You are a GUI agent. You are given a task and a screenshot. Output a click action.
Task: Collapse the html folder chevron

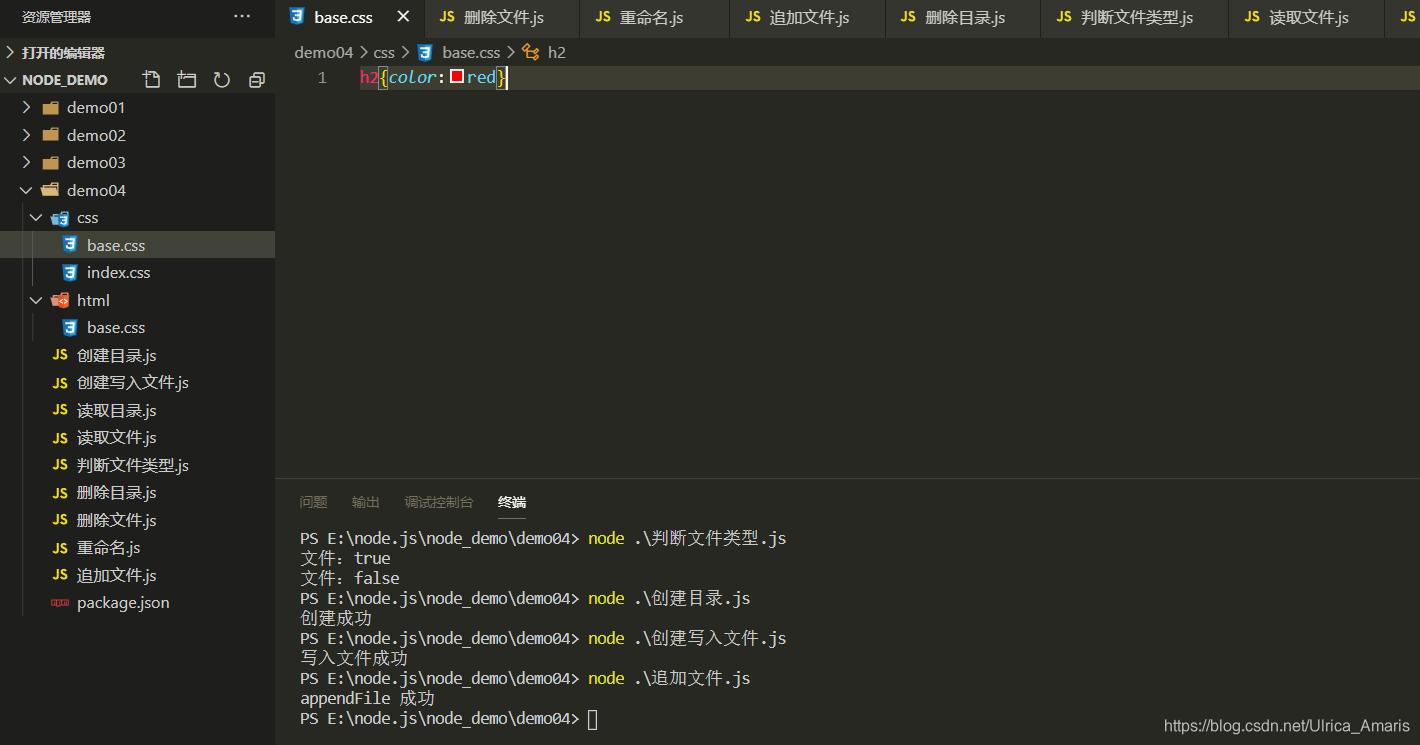click(x=37, y=300)
